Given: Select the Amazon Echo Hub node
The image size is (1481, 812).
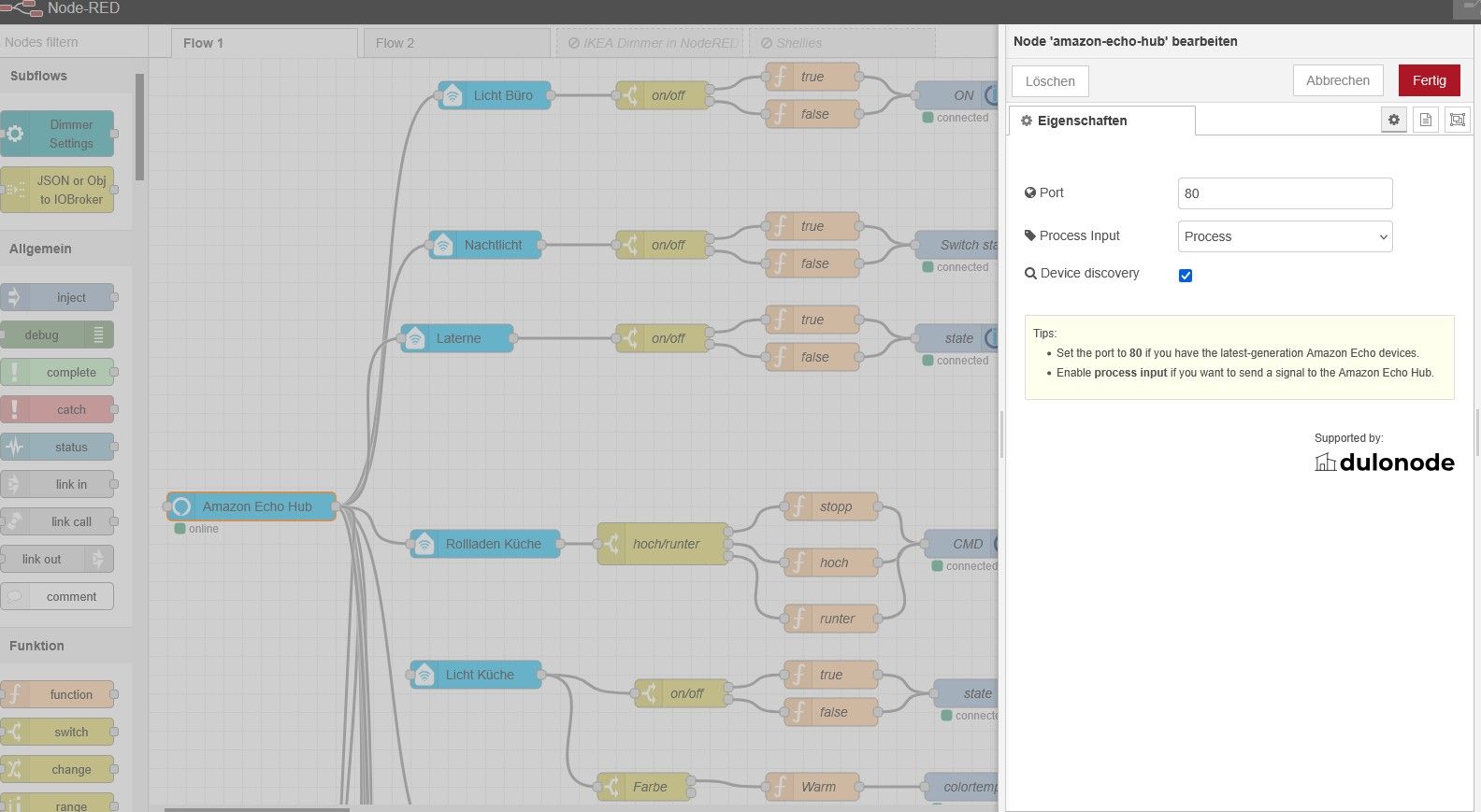Looking at the screenshot, I should pyautogui.click(x=252, y=506).
